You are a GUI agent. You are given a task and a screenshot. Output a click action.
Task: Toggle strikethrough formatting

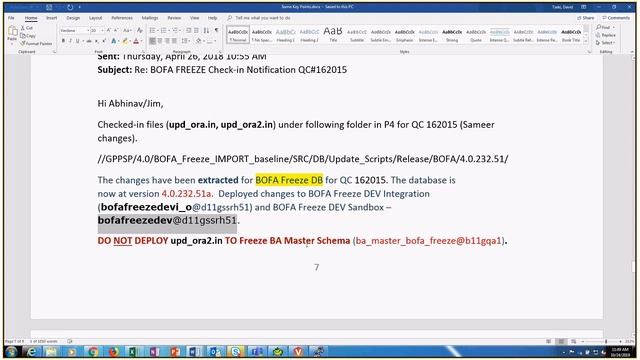(x=89, y=41)
